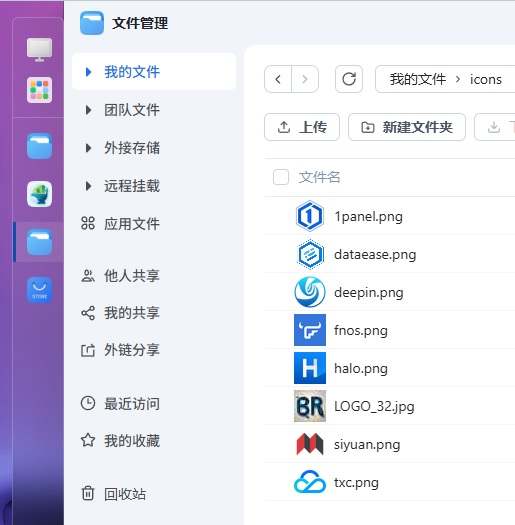This screenshot has width=515, height=525.
Task: Open the first blue folder icon in dock
Action: (x=40, y=146)
